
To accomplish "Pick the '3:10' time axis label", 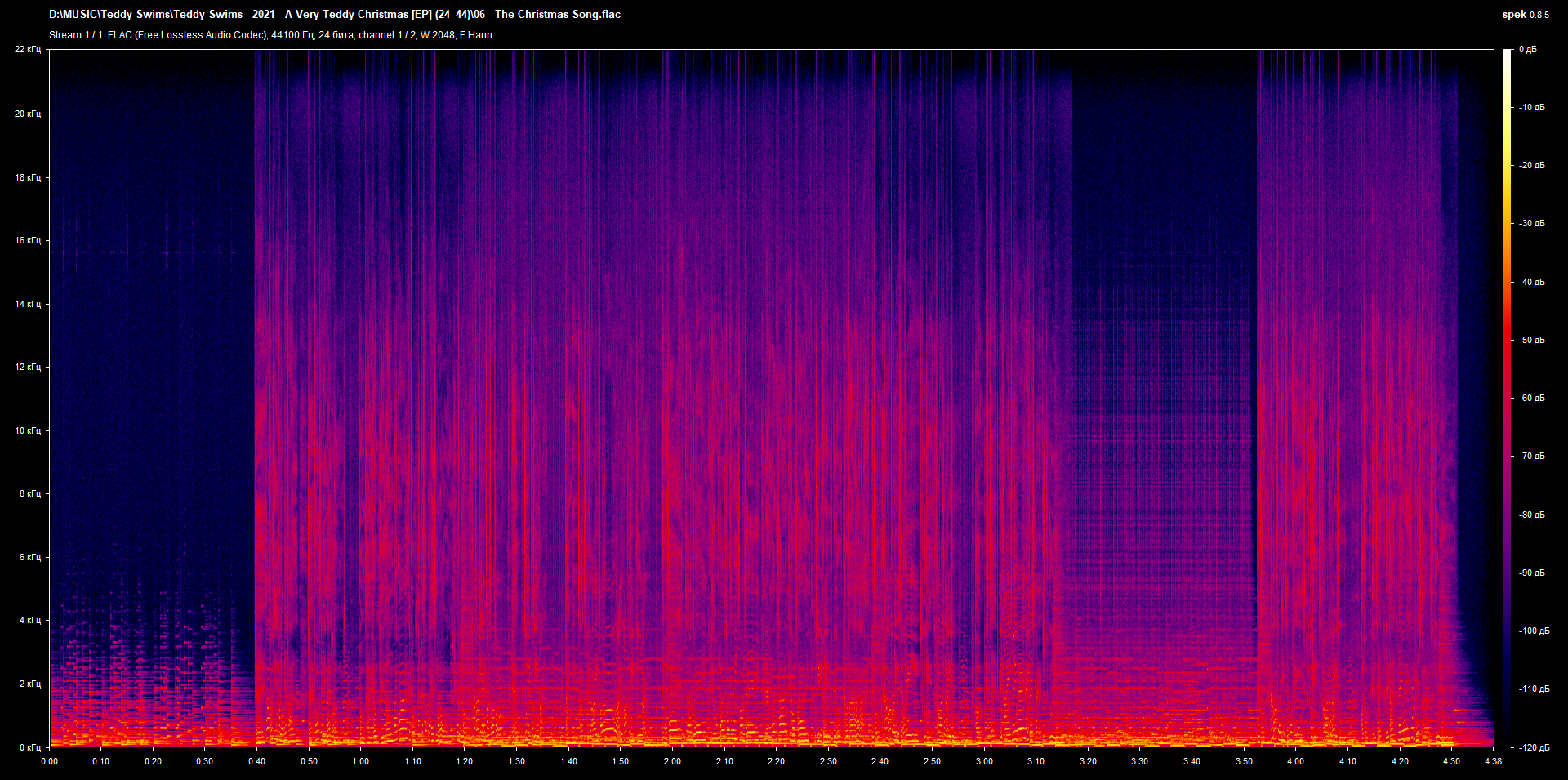I will (x=1036, y=761).
